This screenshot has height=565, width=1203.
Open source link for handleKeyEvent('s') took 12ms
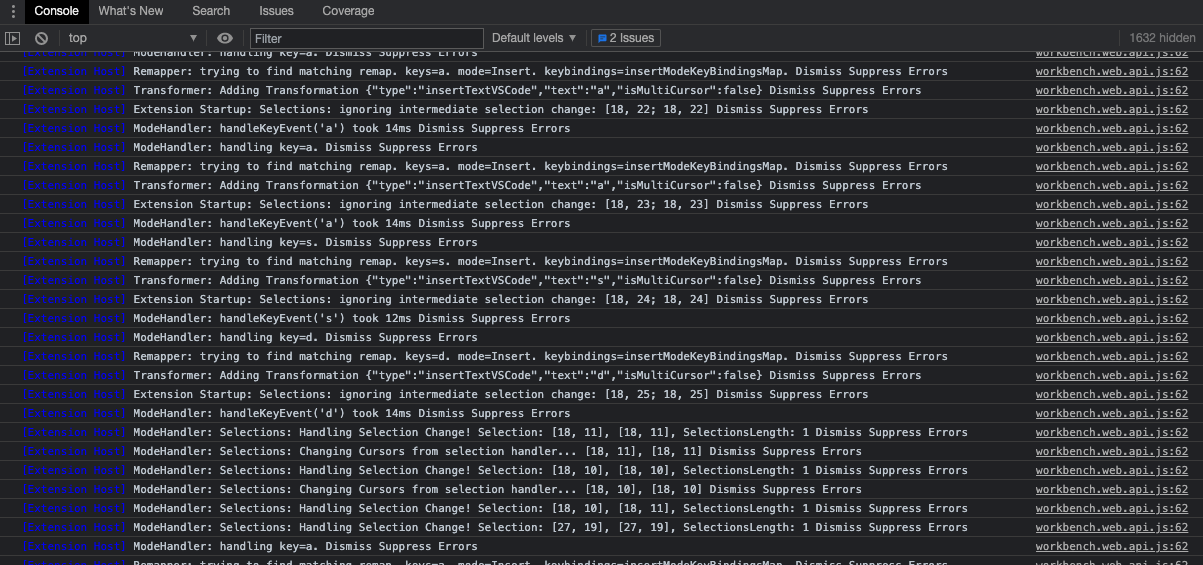click(1112, 318)
